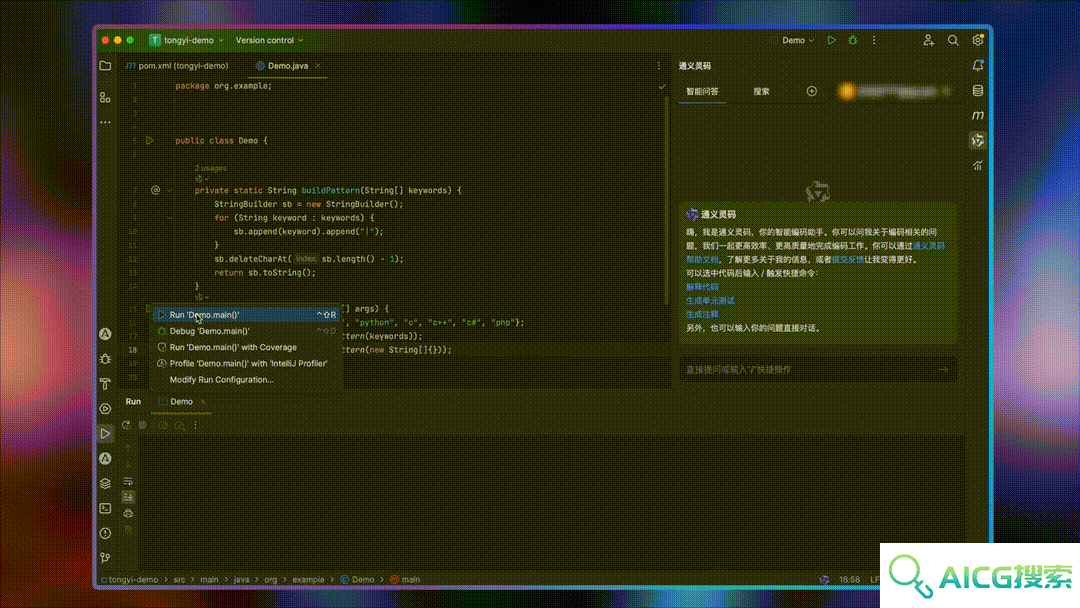The width and height of the screenshot is (1080, 608).
Task: Open Search Everywhere magnifier icon
Action: point(953,41)
